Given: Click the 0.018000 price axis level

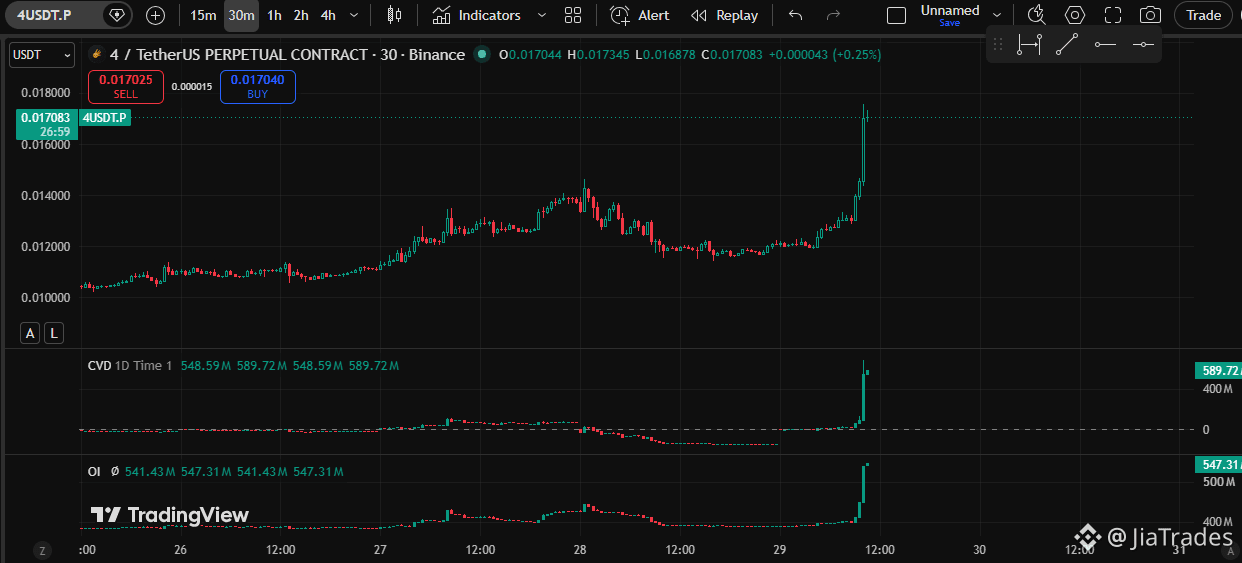Looking at the screenshot, I should tap(45, 93).
